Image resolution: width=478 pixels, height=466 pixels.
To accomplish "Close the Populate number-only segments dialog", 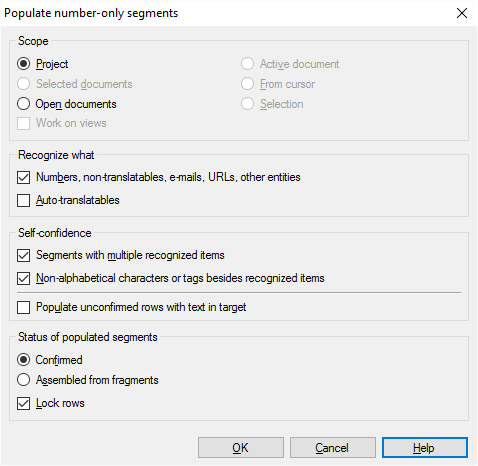I will (462, 13).
